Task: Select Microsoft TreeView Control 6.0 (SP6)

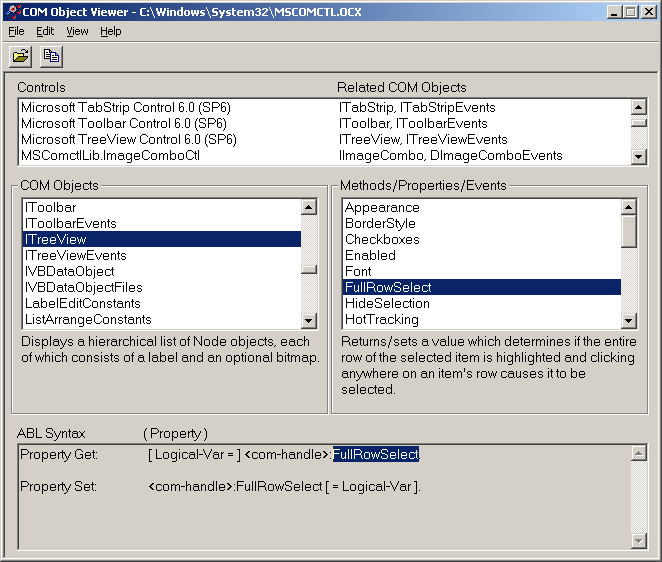Action: (x=129, y=139)
